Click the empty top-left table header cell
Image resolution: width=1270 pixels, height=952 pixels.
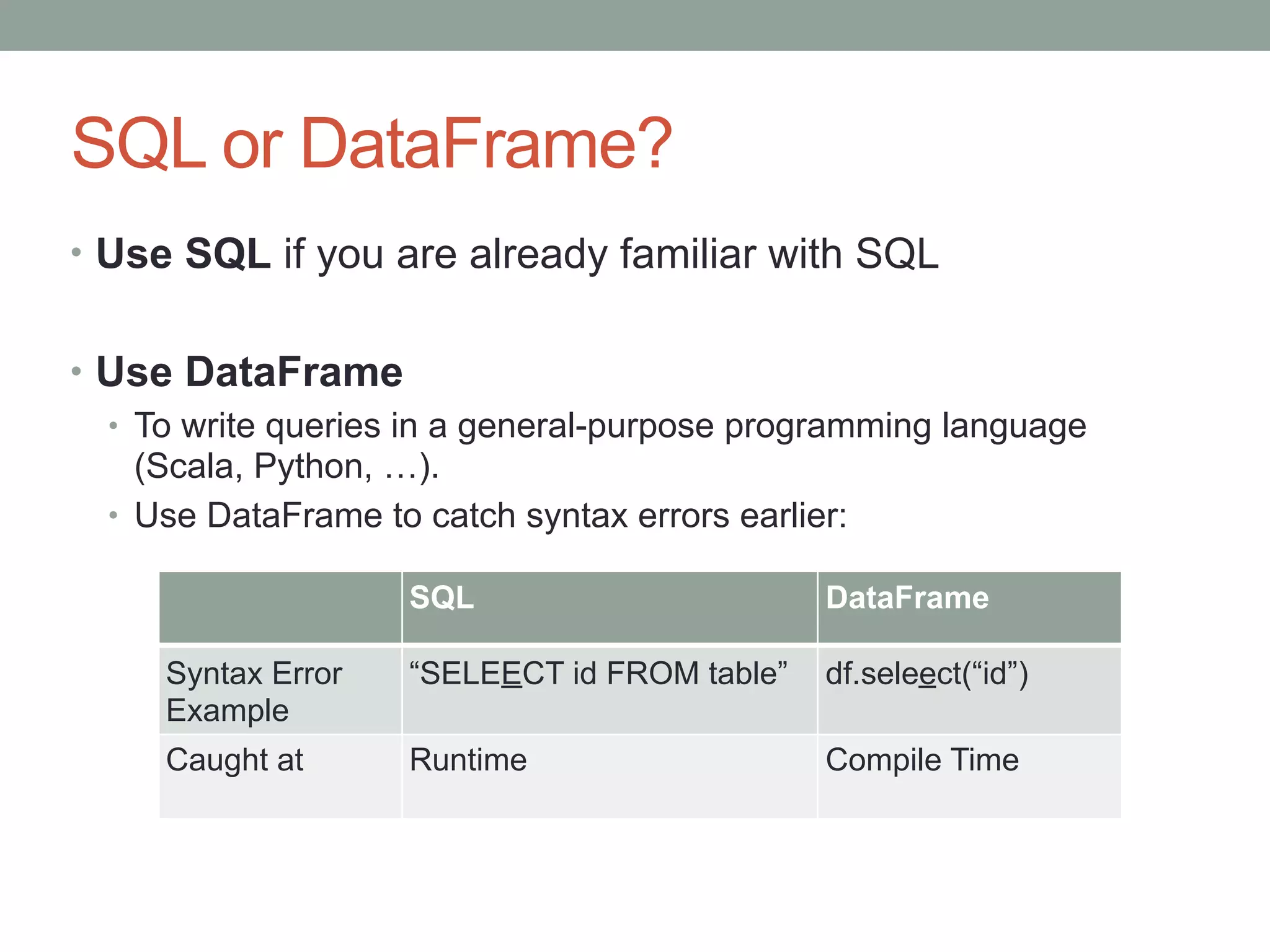point(280,607)
